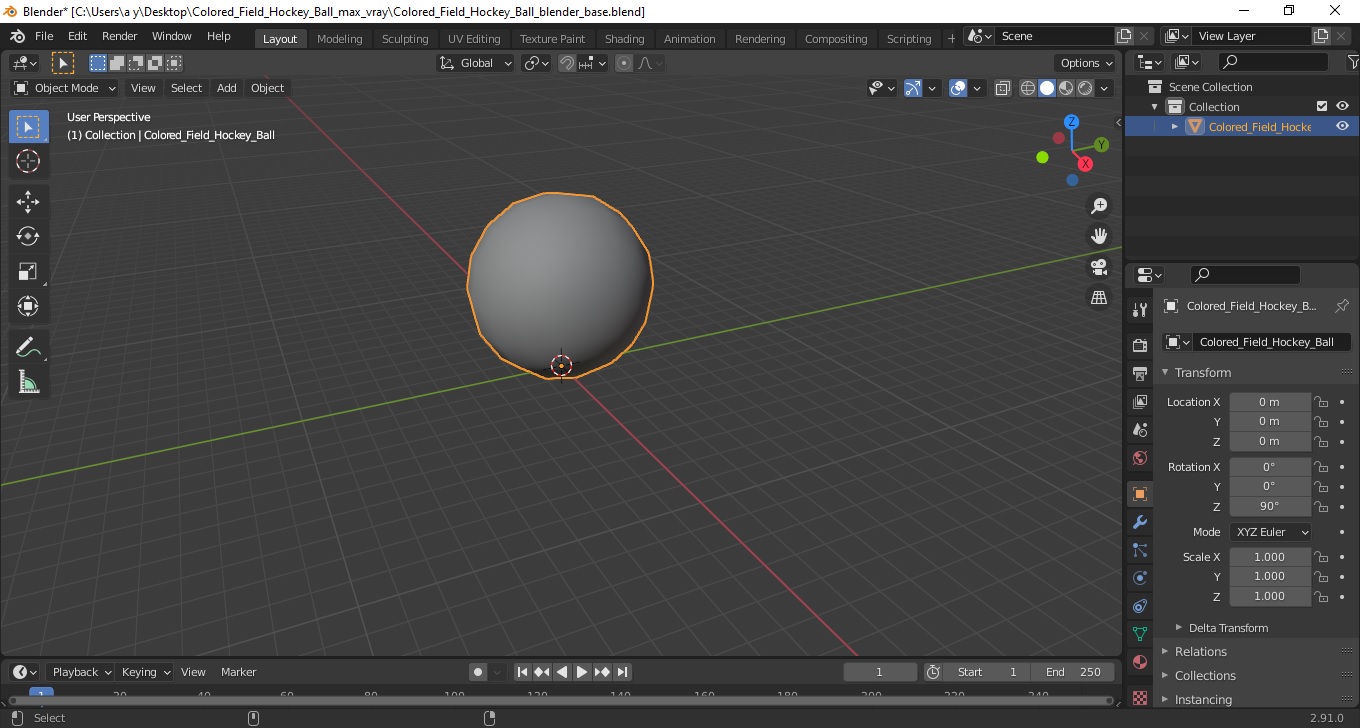Switch perspective/orthographic grid icon

pyautogui.click(x=1099, y=298)
